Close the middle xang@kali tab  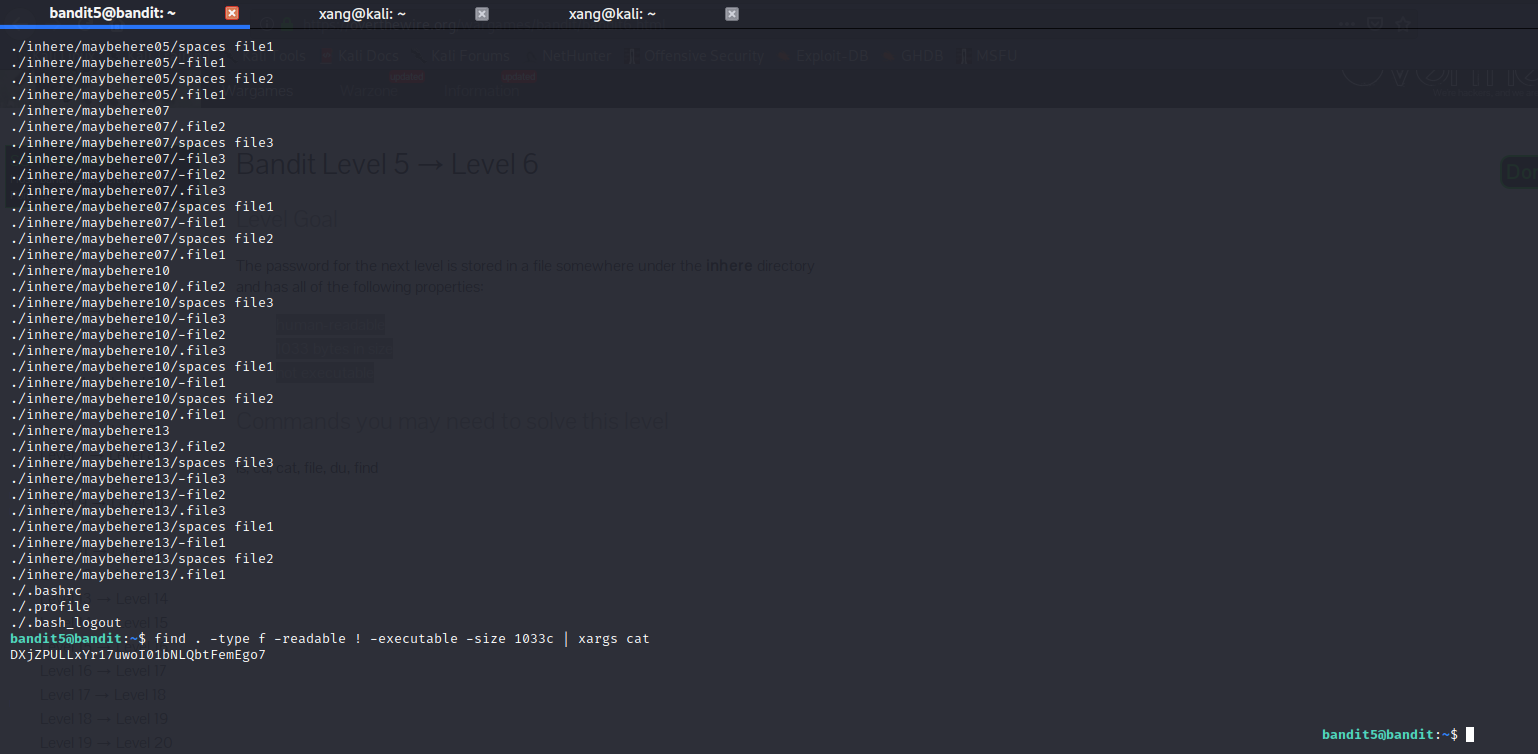click(482, 13)
